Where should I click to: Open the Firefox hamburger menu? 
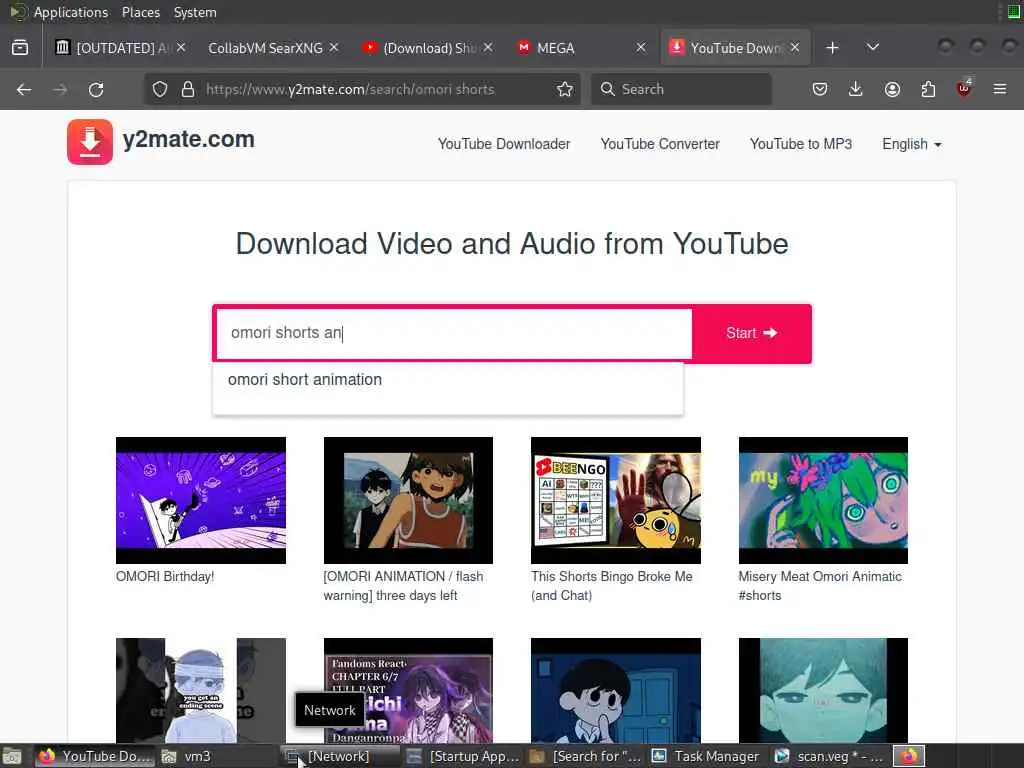(x=1000, y=89)
